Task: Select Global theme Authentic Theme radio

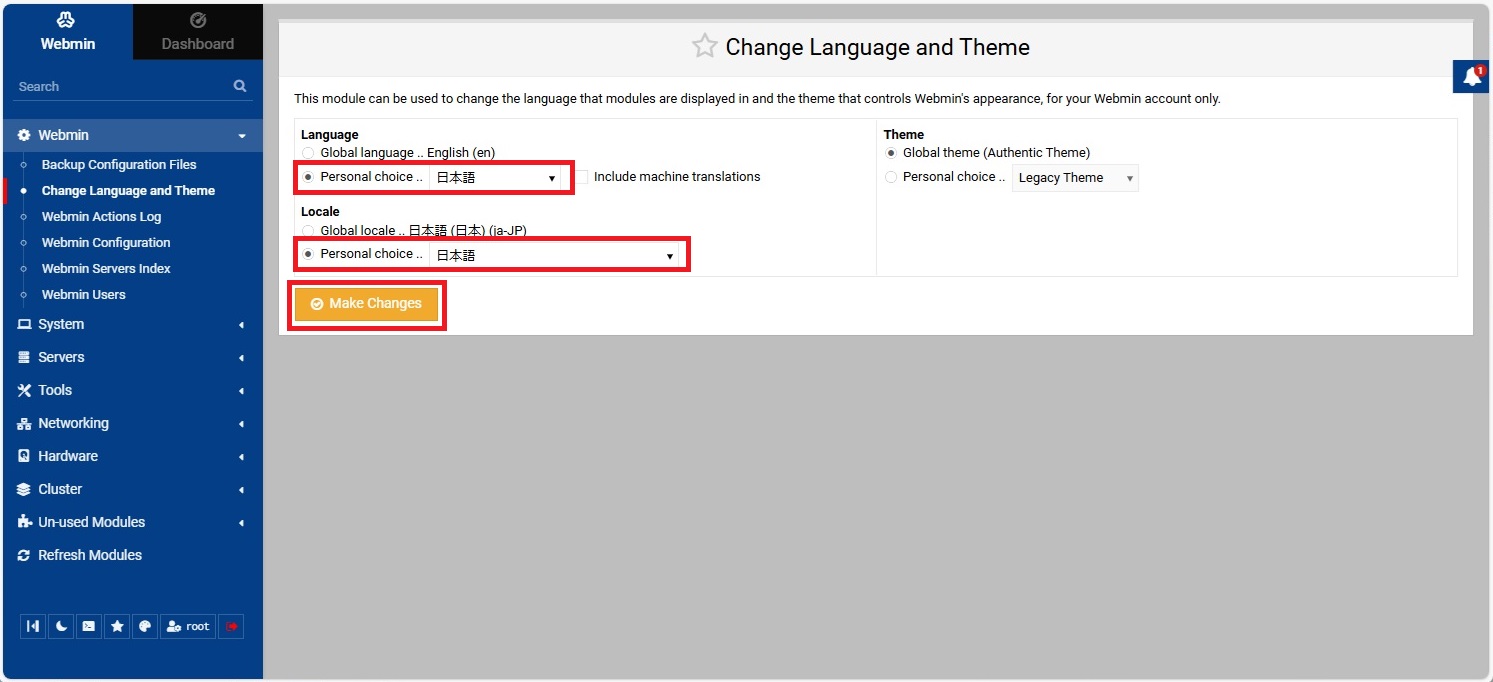Action: [x=891, y=153]
